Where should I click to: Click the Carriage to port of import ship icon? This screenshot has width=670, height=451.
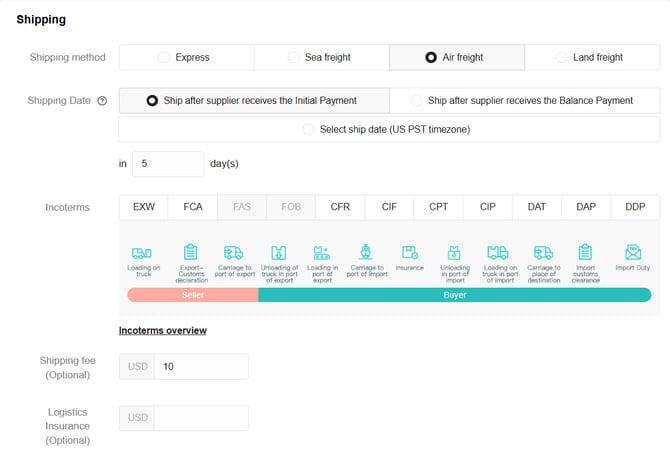(x=366, y=253)
